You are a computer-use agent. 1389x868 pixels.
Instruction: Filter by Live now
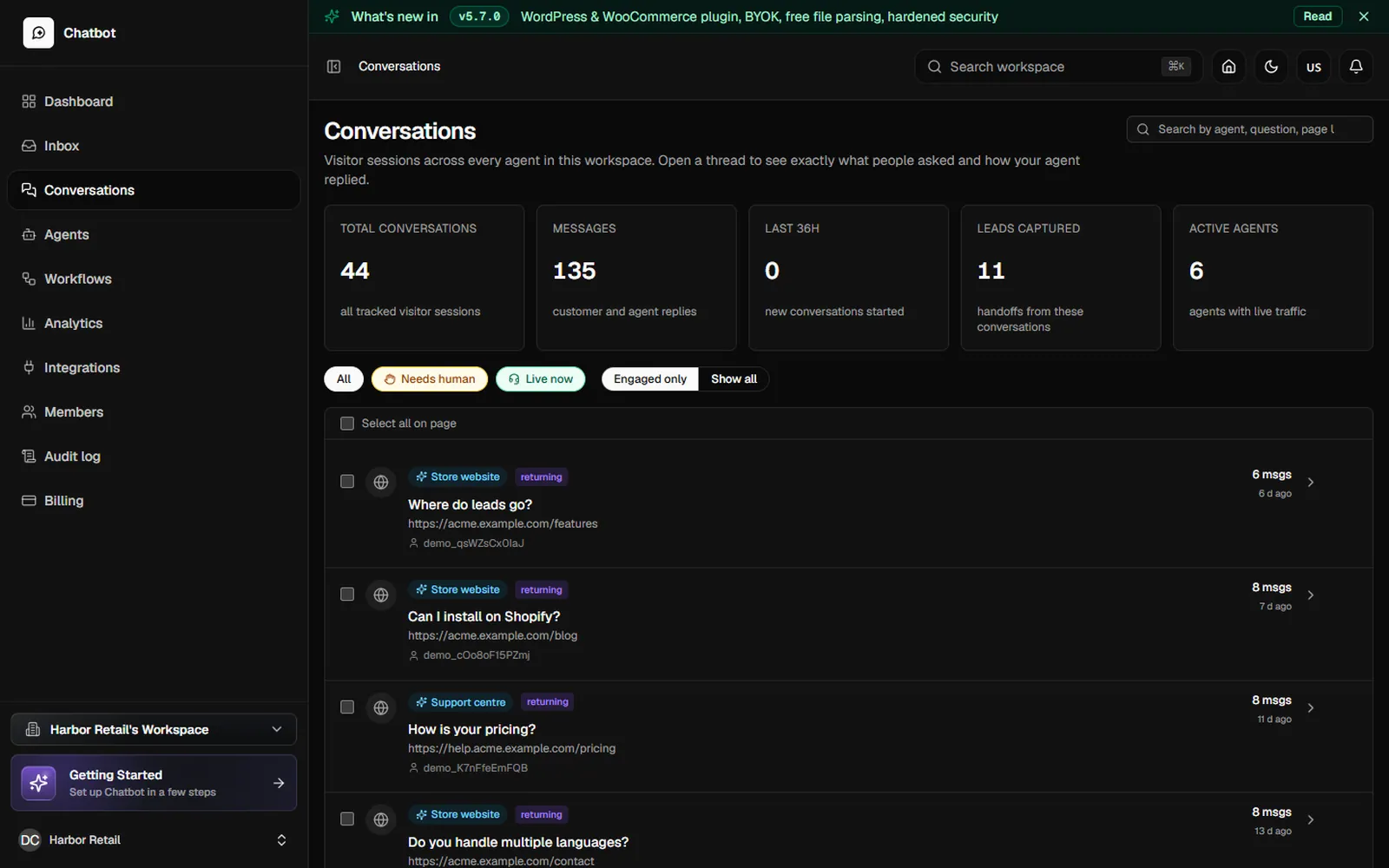tap(541, 379)
